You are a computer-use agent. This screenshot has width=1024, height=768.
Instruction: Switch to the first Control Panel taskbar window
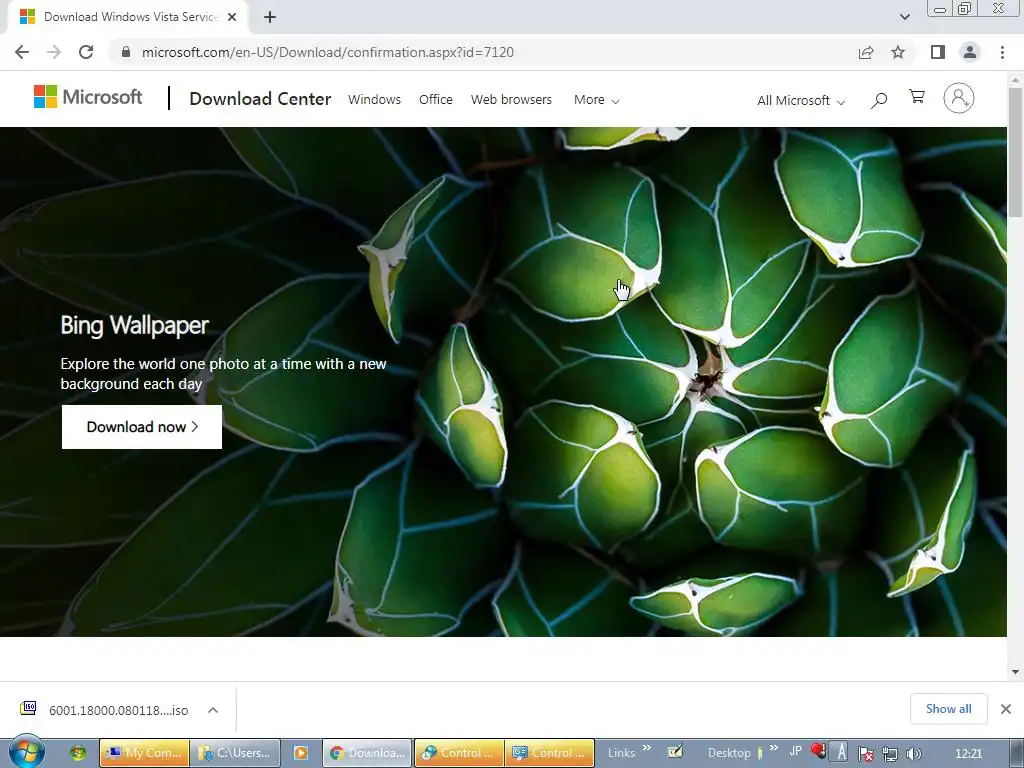click(x=459, y=753)
